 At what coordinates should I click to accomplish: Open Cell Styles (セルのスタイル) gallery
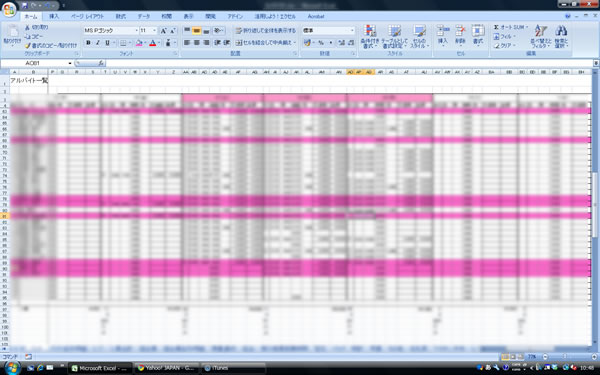click(419, 36)
